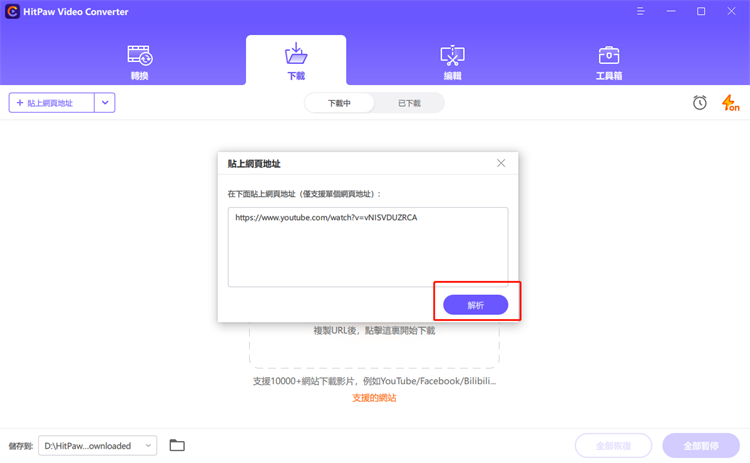Open the output folder icon
The height and width of the screenshot is (463, 750).
177,445
